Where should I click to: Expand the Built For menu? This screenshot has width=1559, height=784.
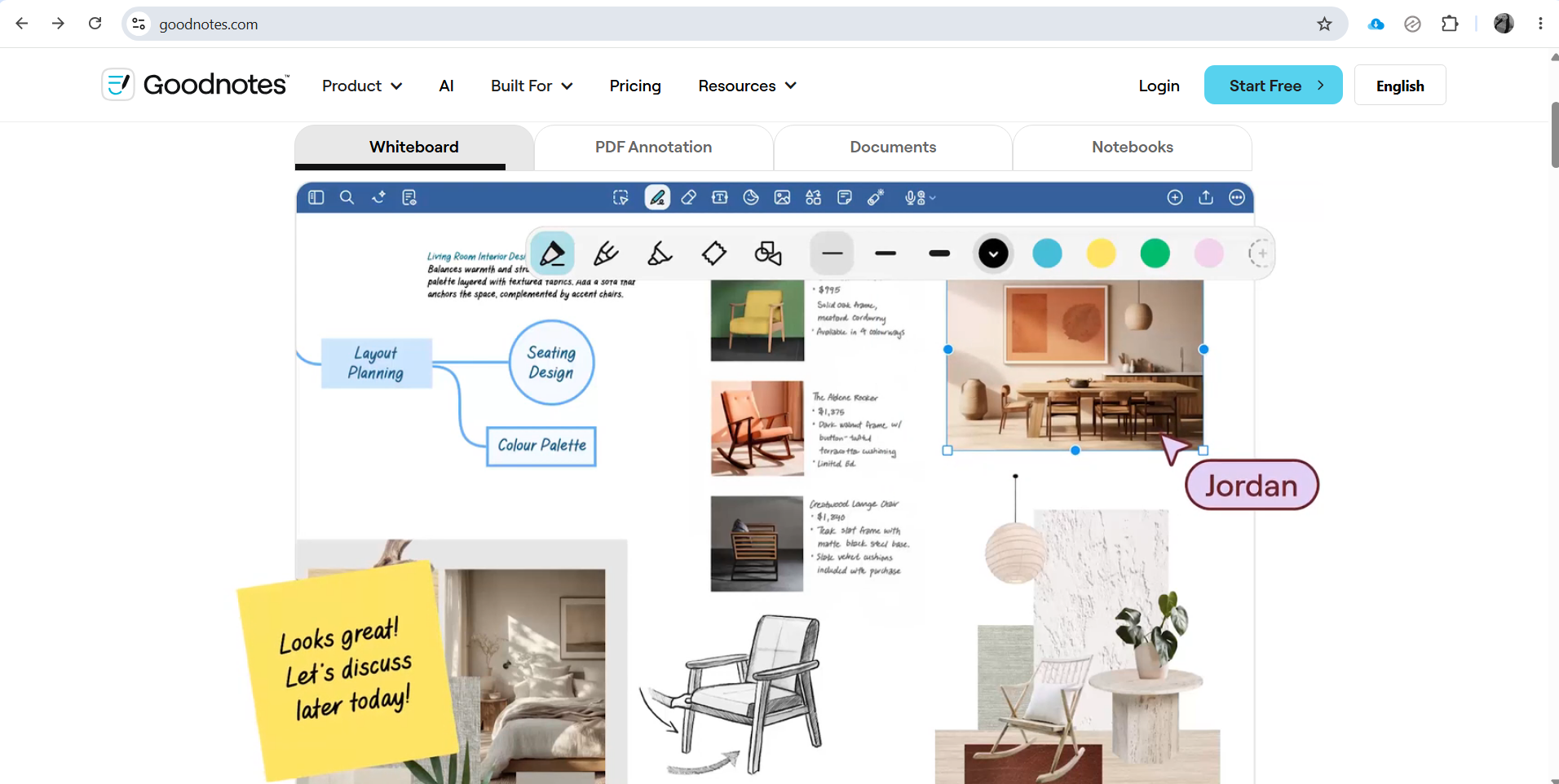tap(532, 86)
